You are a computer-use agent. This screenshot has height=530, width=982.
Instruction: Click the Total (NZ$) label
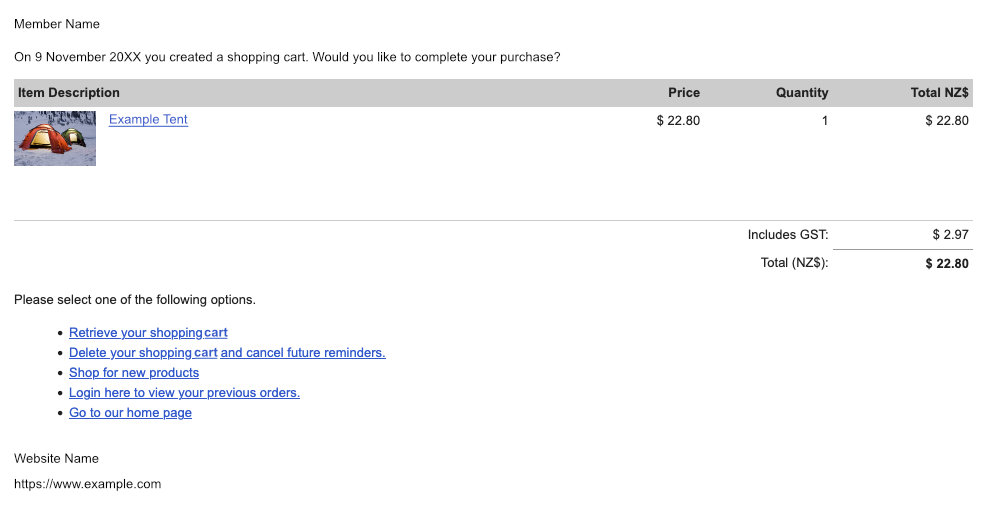click(794, 263)
